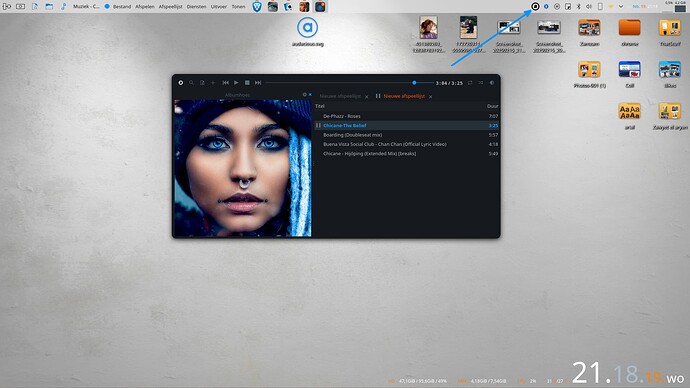Open the Tonen menu

coord(239,7)
